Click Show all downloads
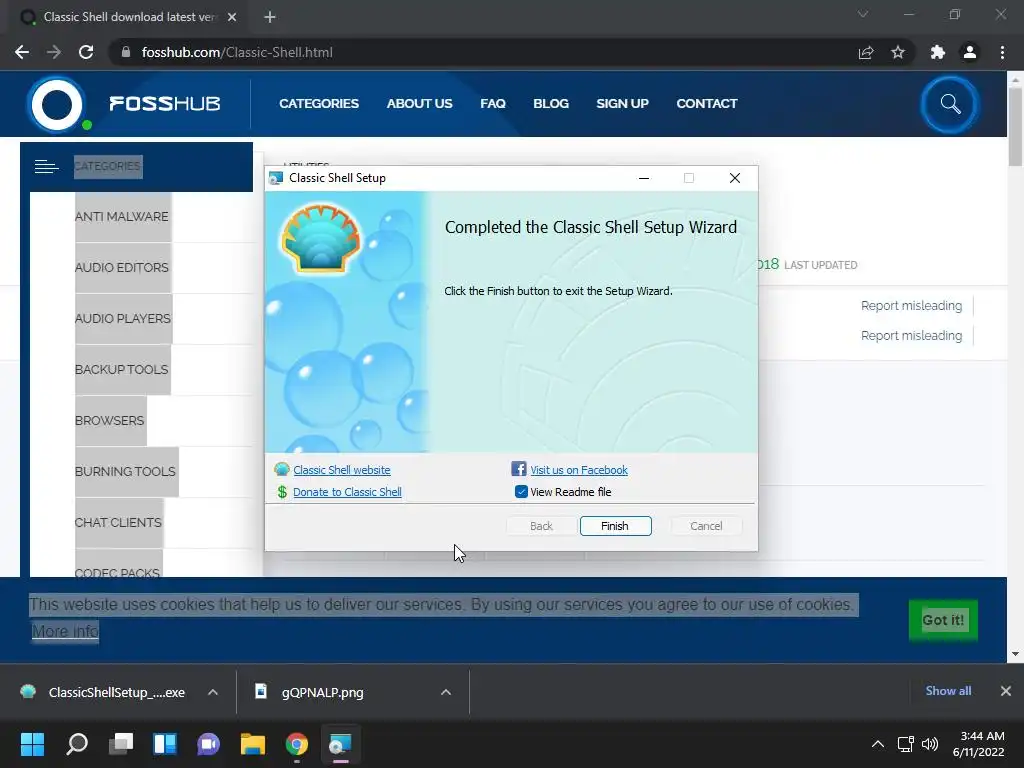The width and height of the screenshot is (1024, 768). (x=948, y=691)
